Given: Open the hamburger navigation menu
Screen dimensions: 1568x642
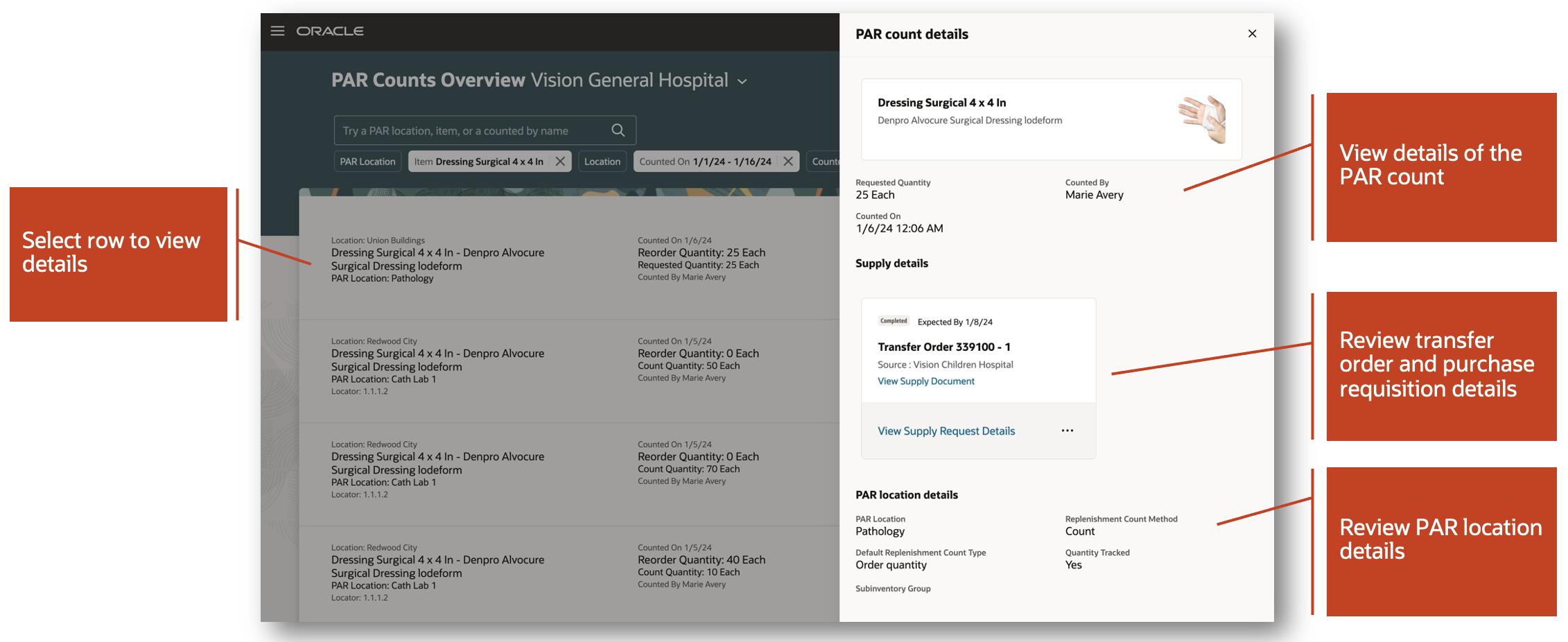Looking at the screenshot, I should click(x=277, y=31).
